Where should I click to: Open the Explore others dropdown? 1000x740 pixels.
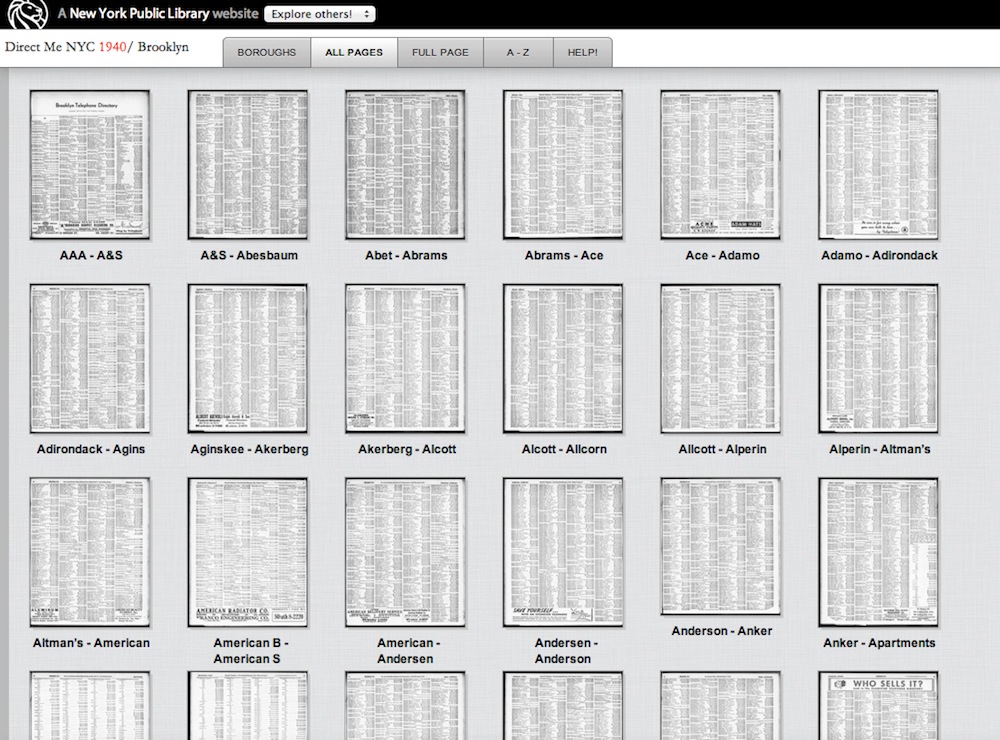coord(320,14)
